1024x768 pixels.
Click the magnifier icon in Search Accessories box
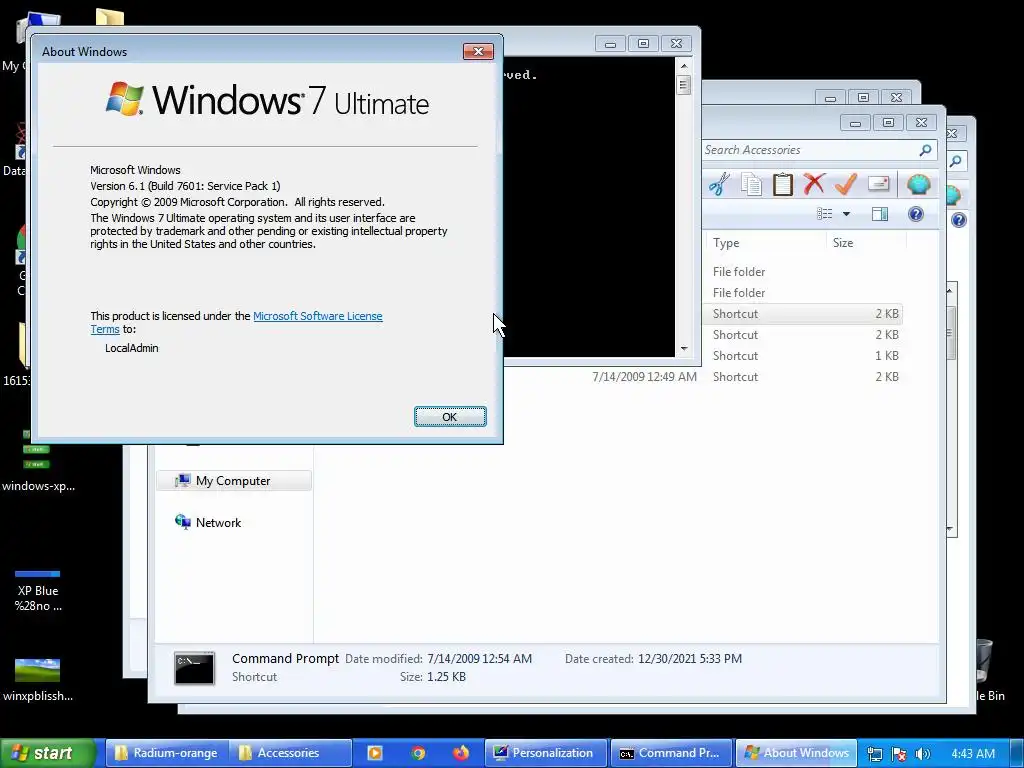[x=925, y=150]
